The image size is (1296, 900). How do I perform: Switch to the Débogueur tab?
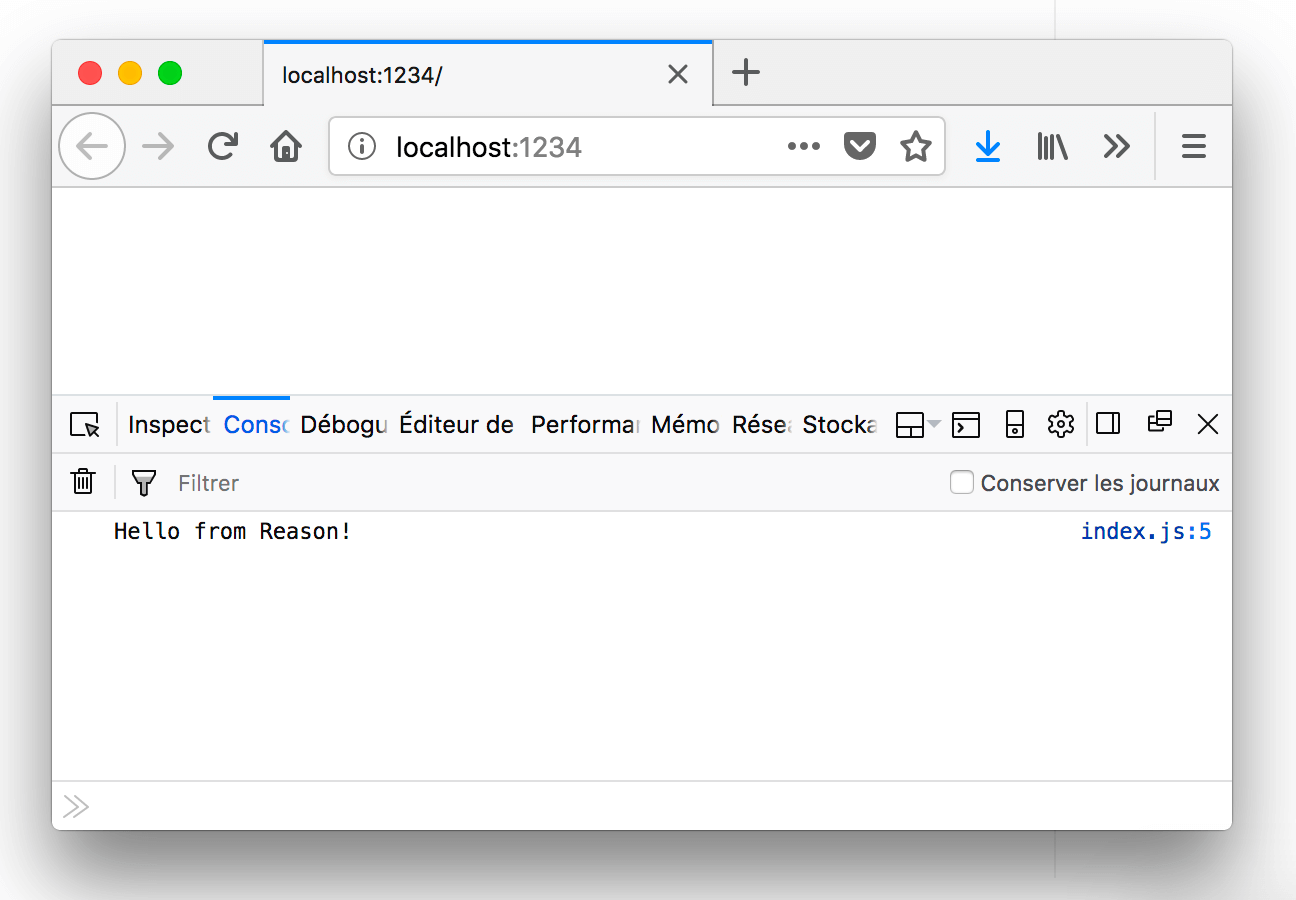pyautogui.click(x=343, y=425)
